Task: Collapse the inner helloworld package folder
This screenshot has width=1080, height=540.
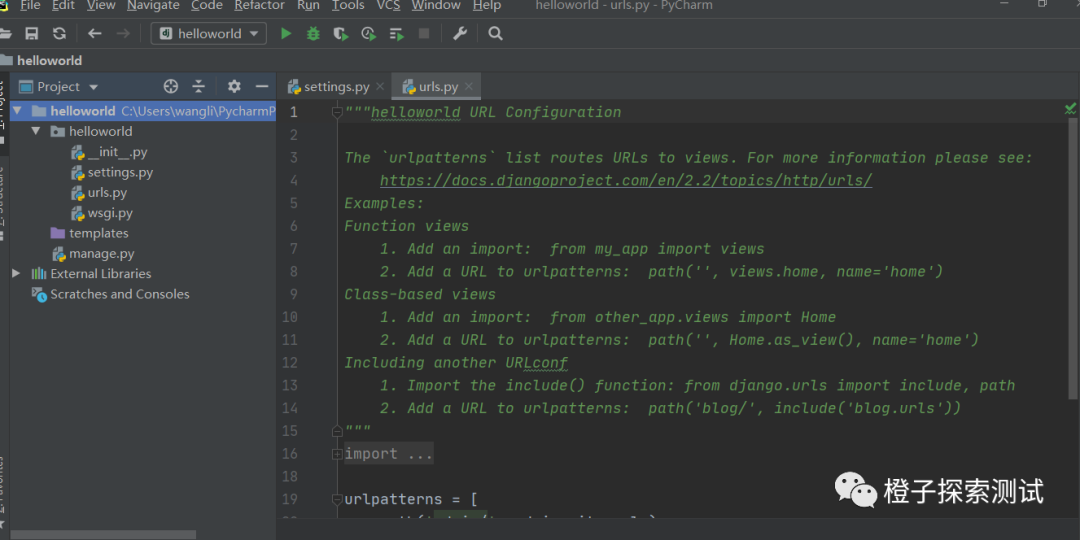Action: click(x=36, y=131)
